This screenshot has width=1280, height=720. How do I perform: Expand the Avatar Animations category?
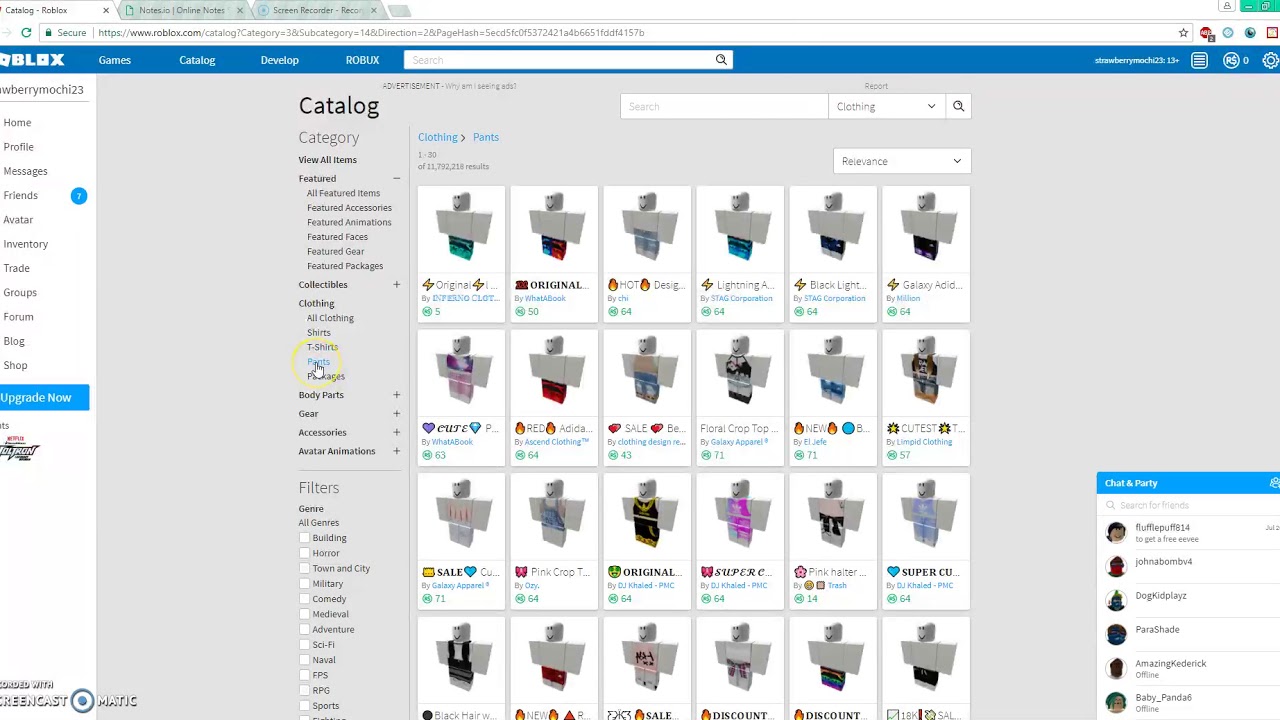point(396,451)
